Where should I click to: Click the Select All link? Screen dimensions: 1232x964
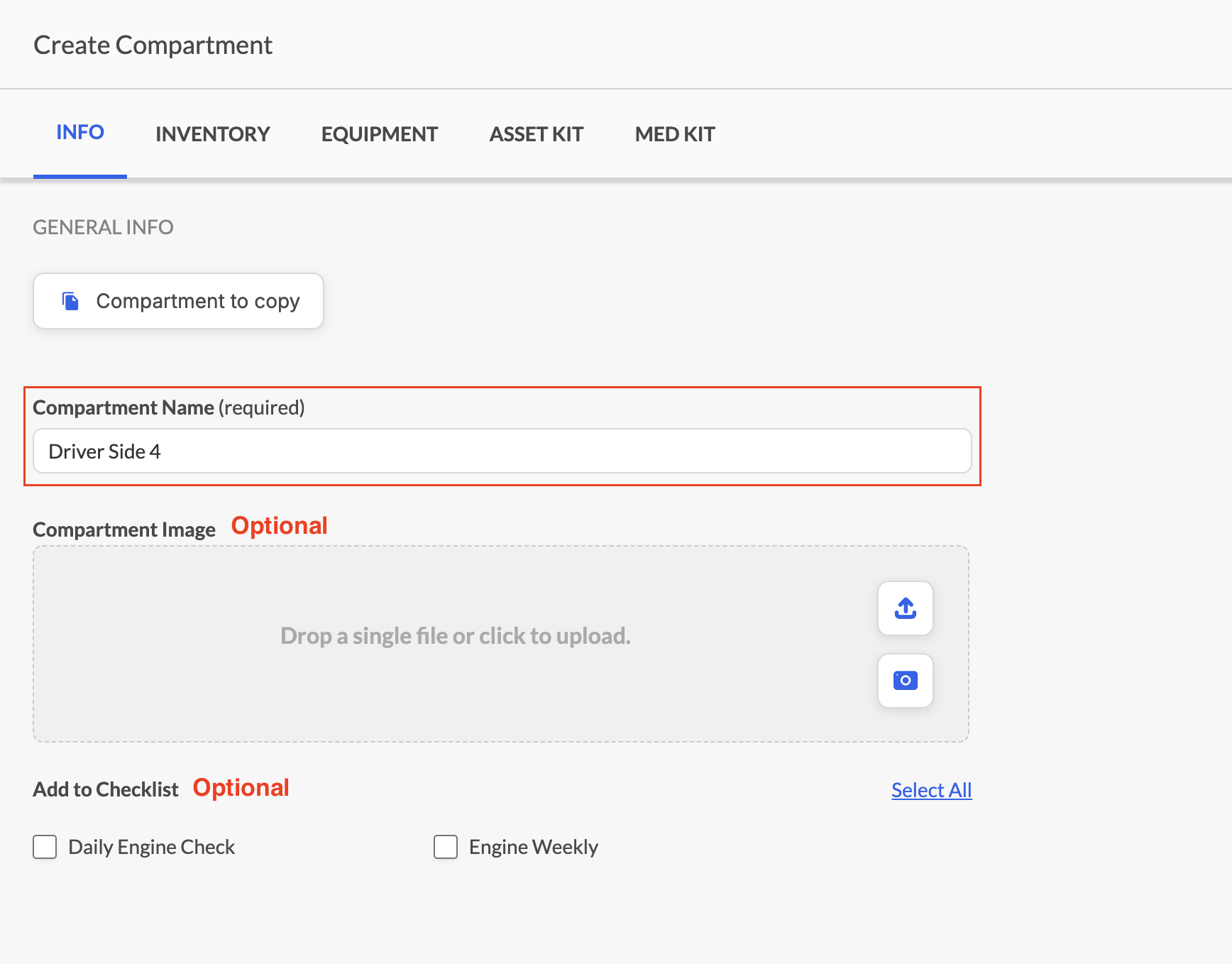click(931, 790)
